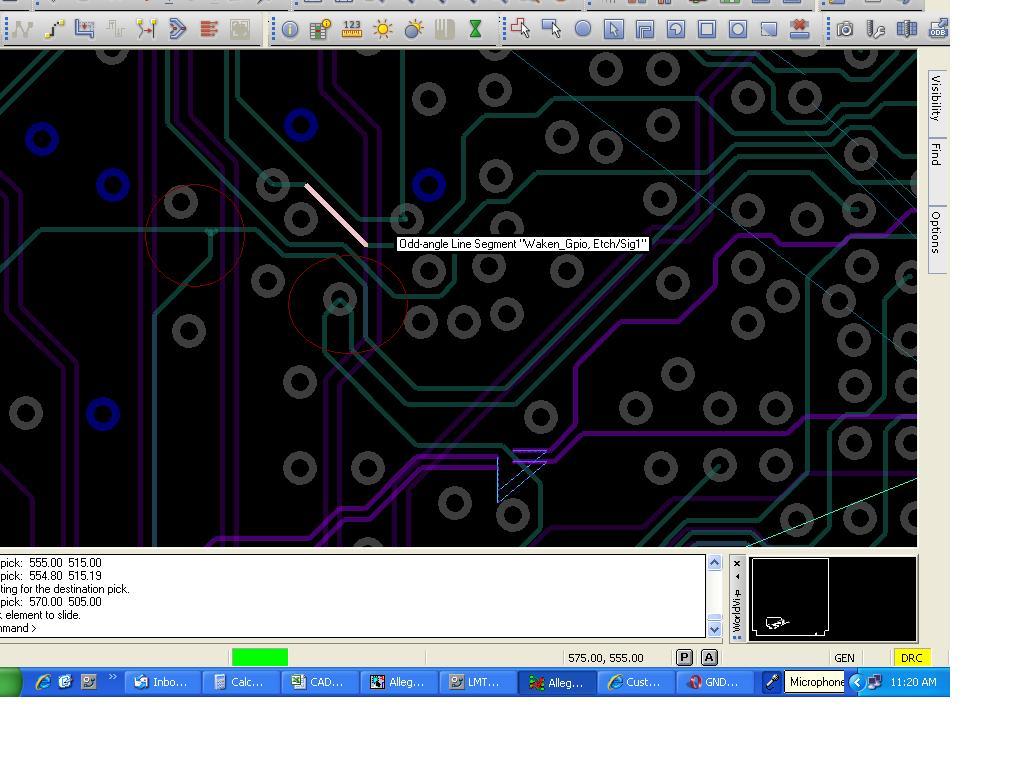The height and width of the screenshot is (768, 1024).
Task: Toggle the A button in status bar
Action: coord(709,657)
